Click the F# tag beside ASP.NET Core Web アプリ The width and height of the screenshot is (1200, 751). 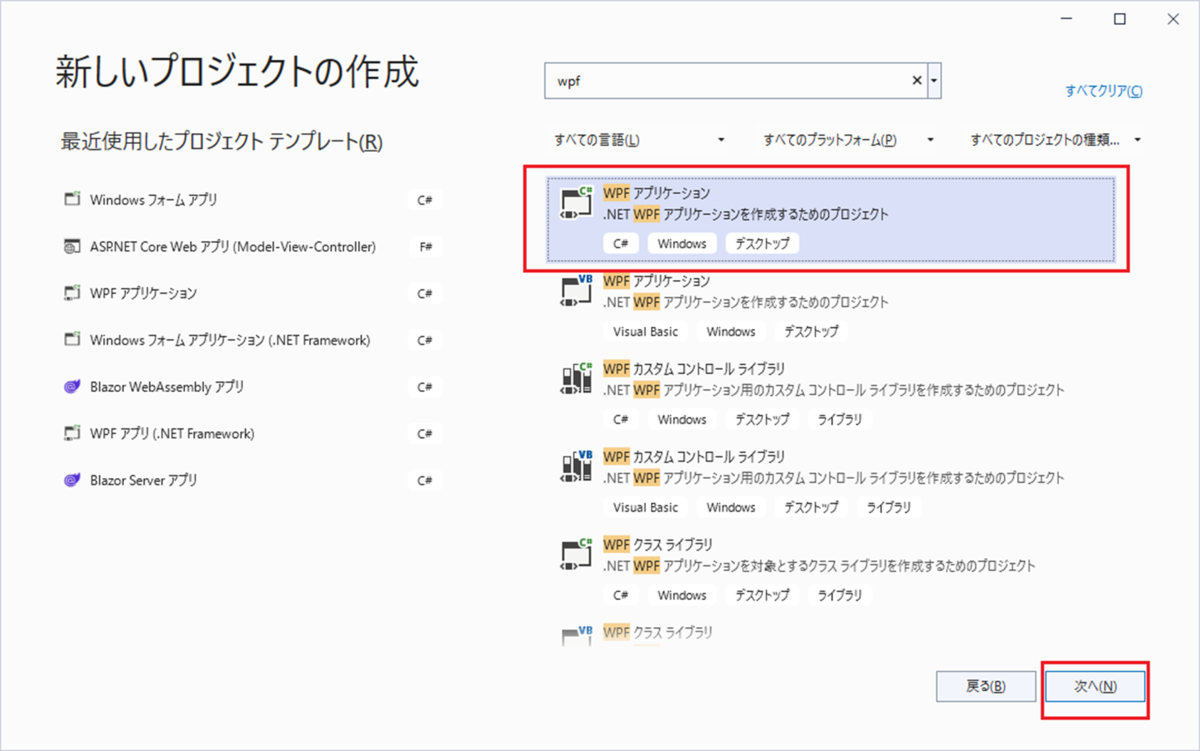tap(425, 247)
